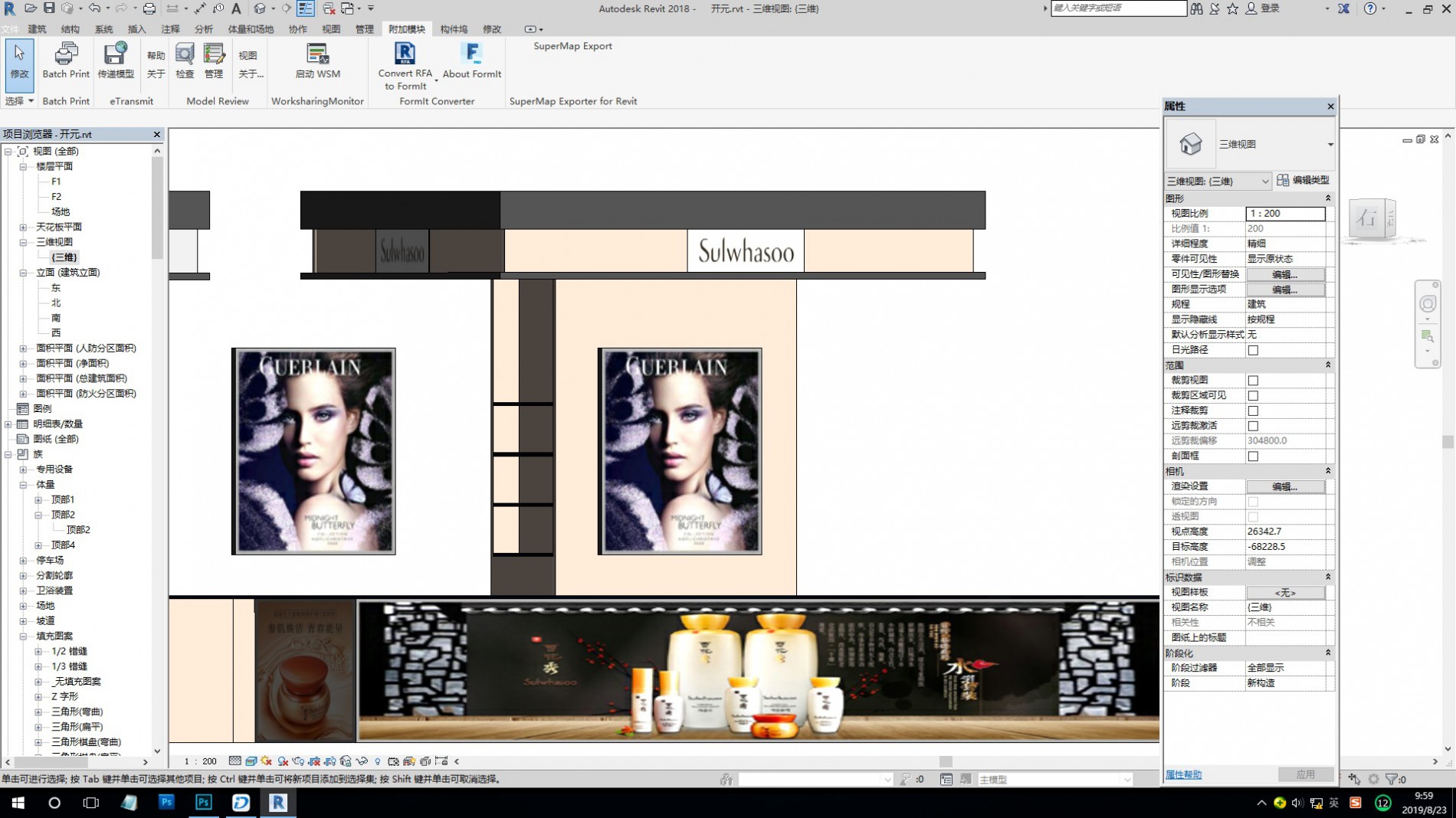Click the project browser vertical scrollbar
This screenshot has height=818, width=1456.
[157, 207]
